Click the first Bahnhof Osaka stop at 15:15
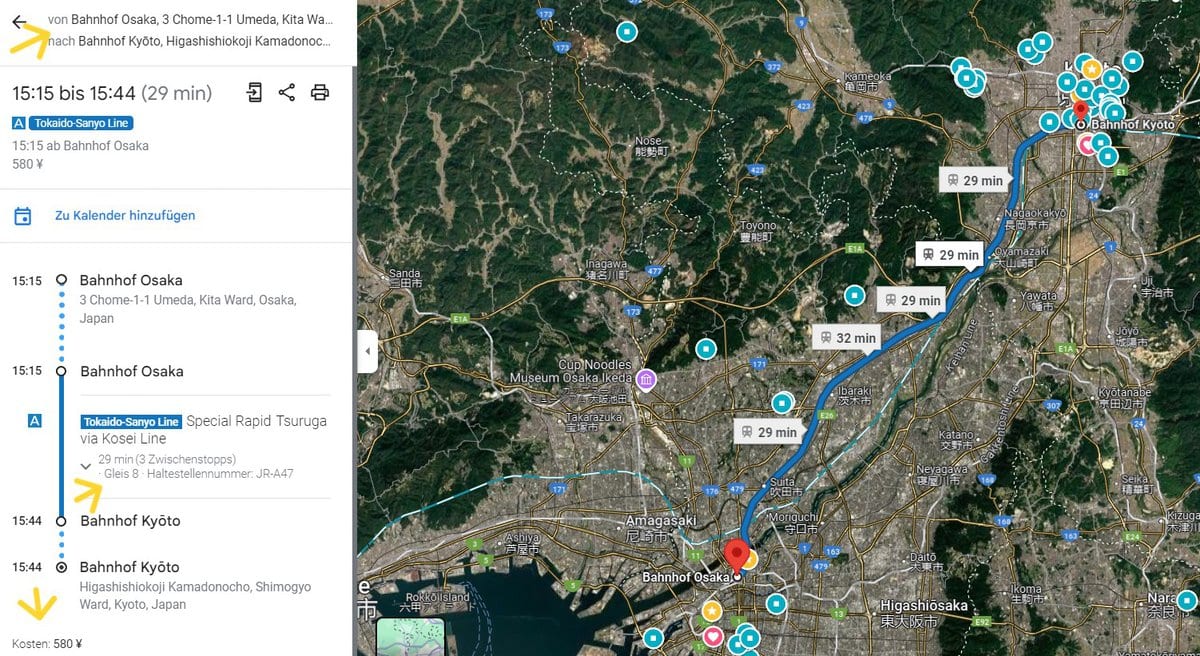Viewport: 1200px width, 656px height. coord(131,280)
